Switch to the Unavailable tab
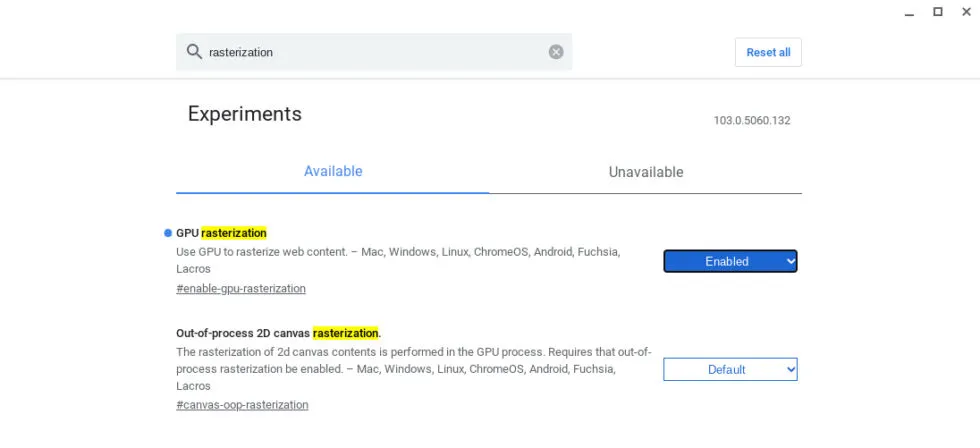The height and width of the screenshot is (448, 980). point(646,172)
